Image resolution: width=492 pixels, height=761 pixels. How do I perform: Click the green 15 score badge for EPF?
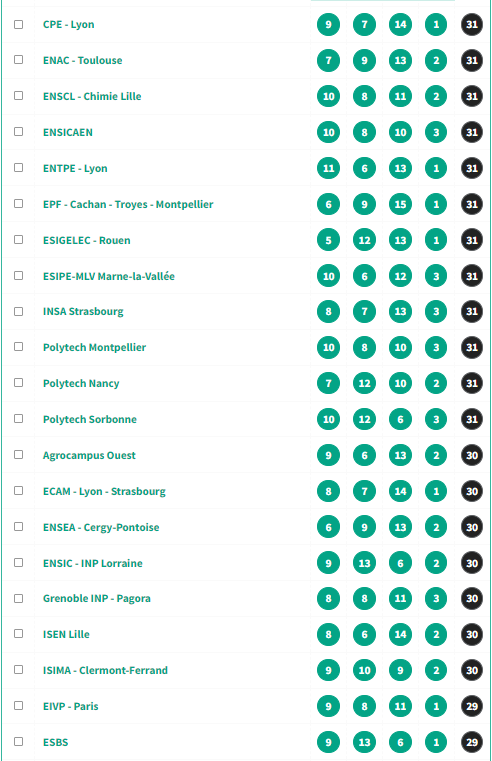400,204
